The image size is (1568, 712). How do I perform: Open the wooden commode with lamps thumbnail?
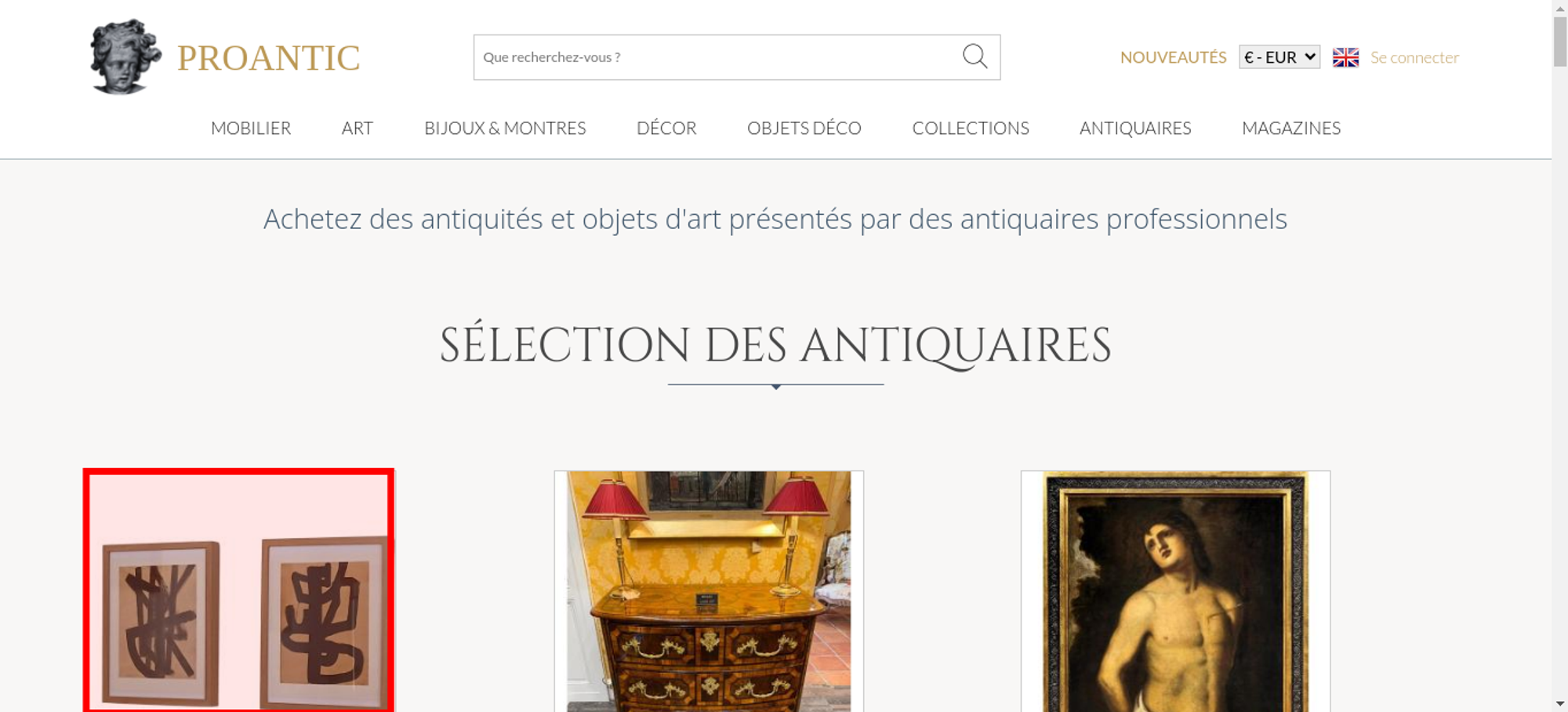pyautogui.click(x=709, y=591)
